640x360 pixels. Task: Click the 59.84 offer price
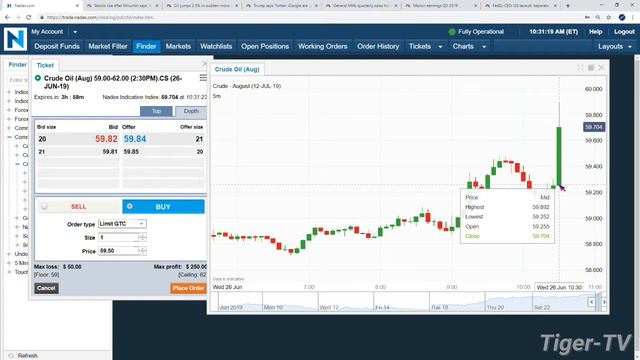point(135,139)
